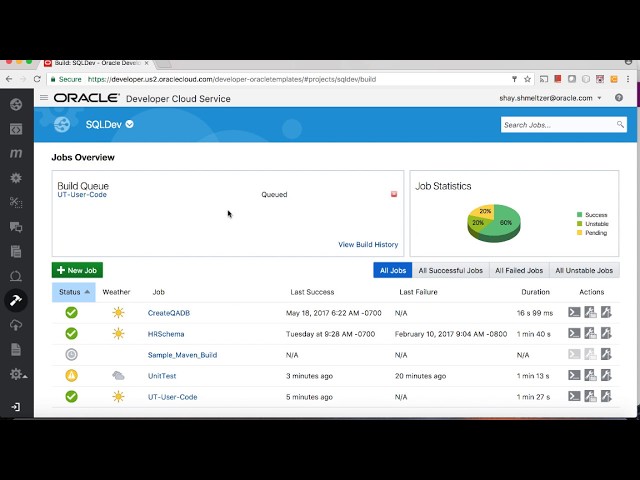
Task: Build now the HRSchema job
Action: point(606,333)
